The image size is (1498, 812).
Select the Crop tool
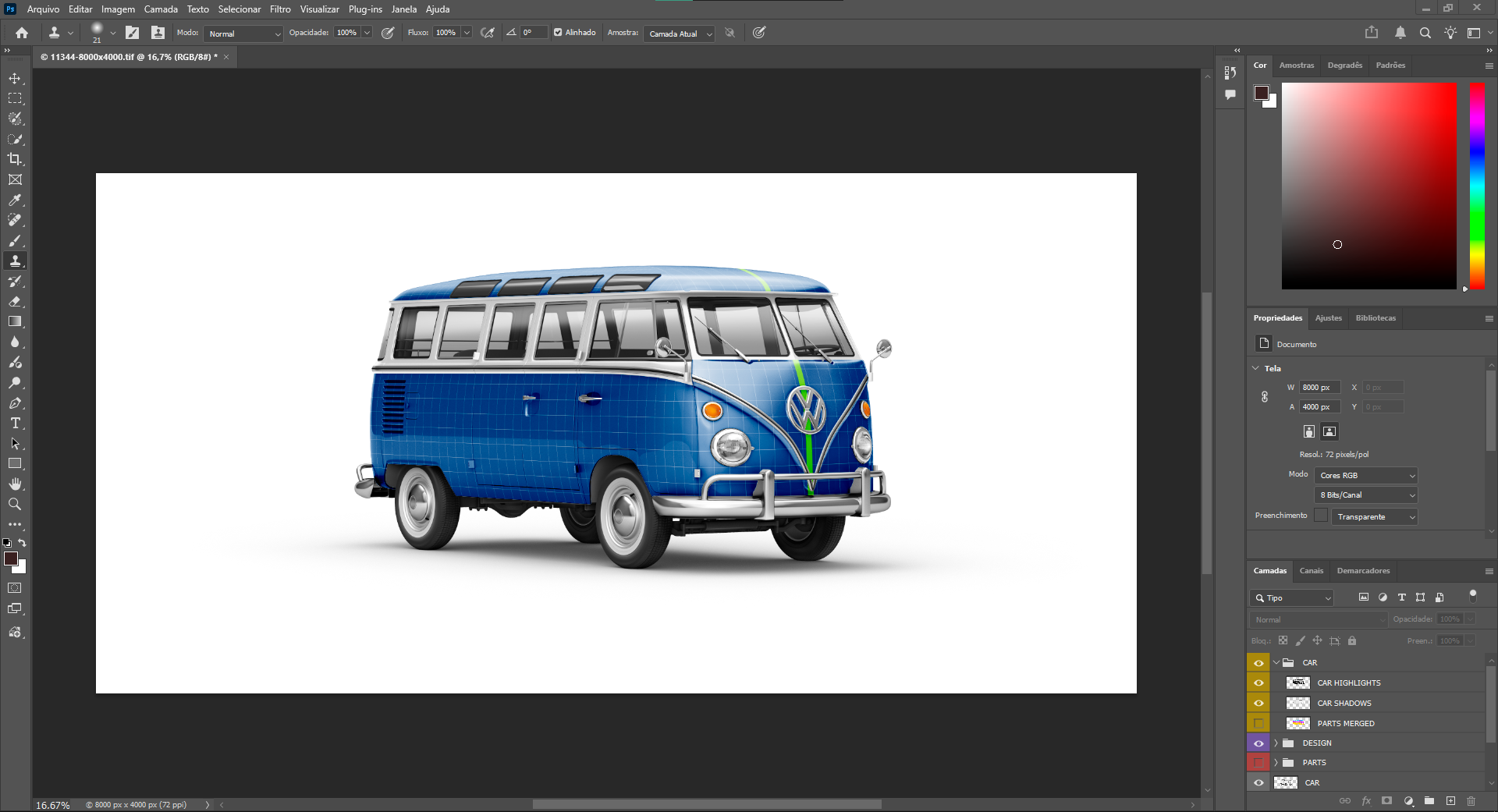15,159
